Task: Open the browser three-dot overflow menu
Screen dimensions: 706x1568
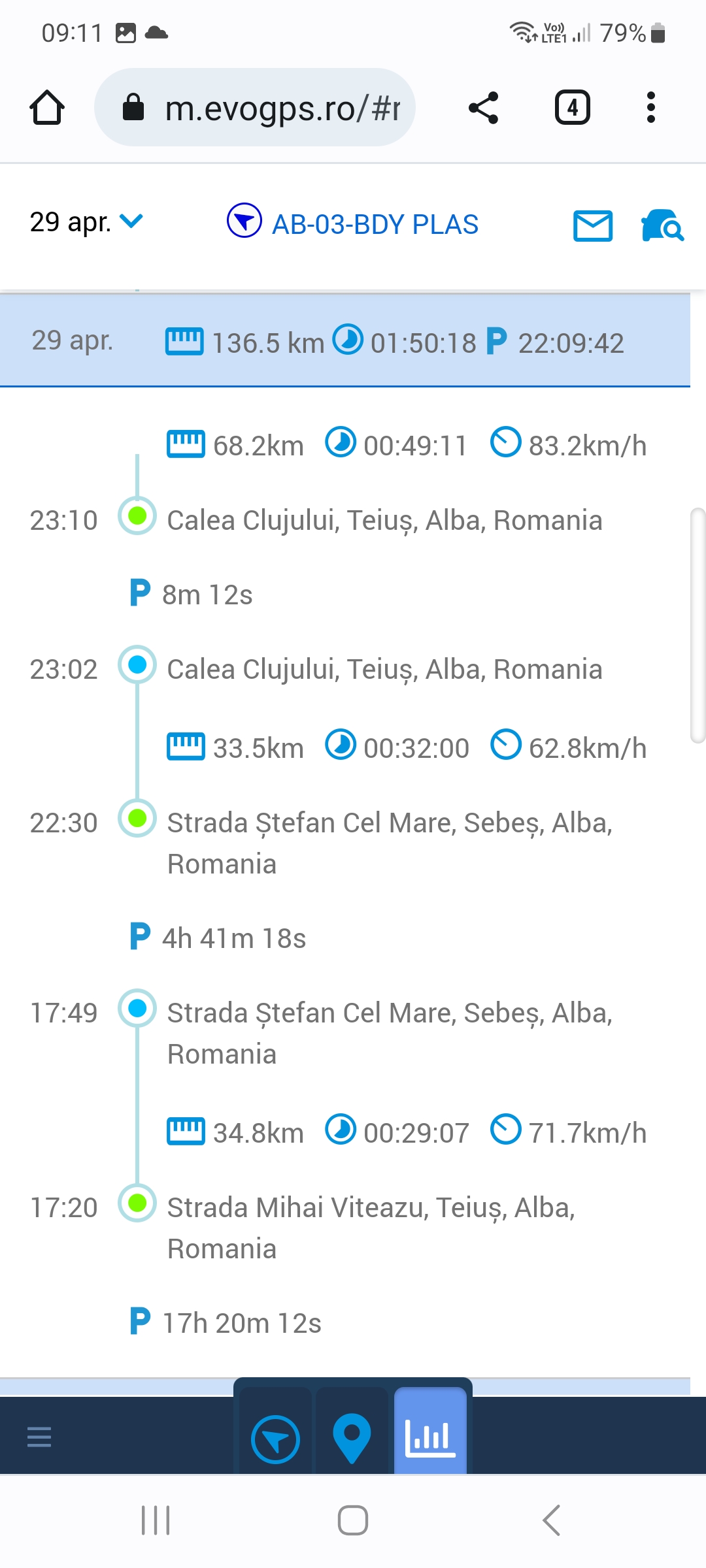Action: point(650,108)
